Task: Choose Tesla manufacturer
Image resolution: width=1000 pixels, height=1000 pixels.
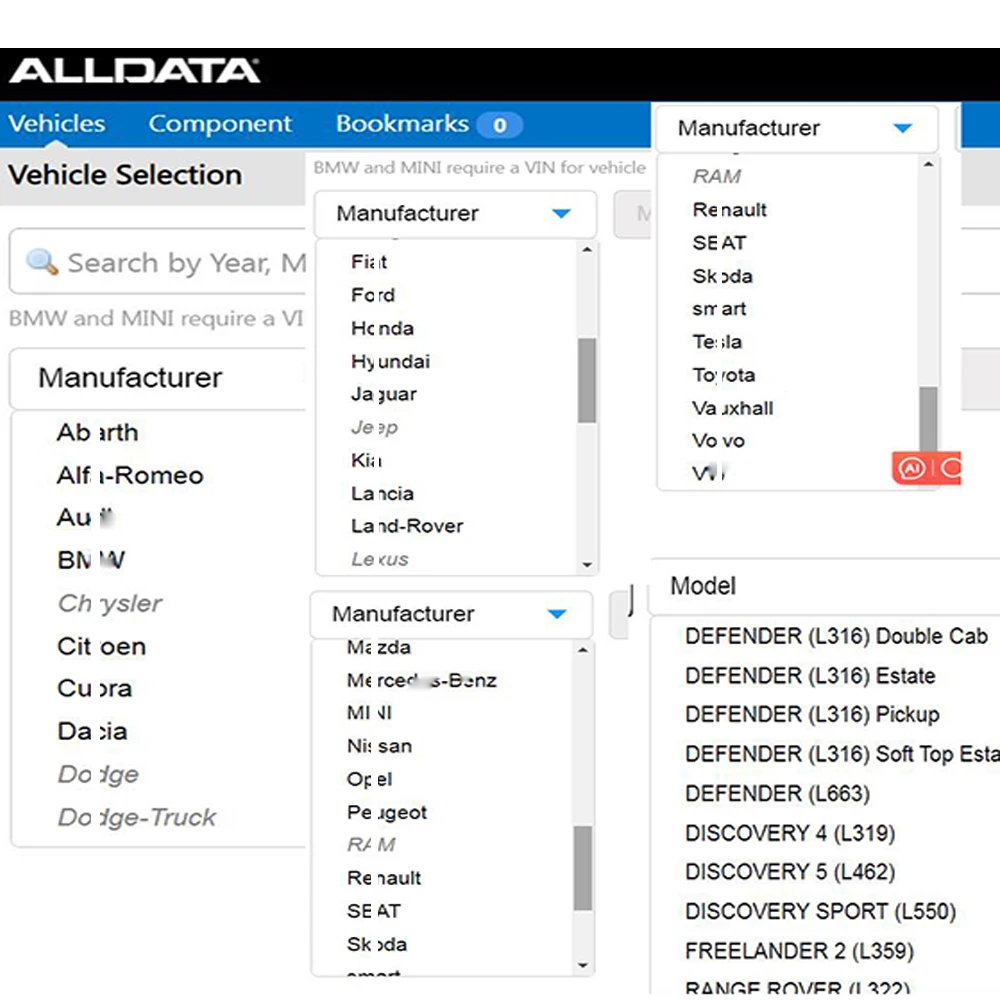Action: pos(717,342)
